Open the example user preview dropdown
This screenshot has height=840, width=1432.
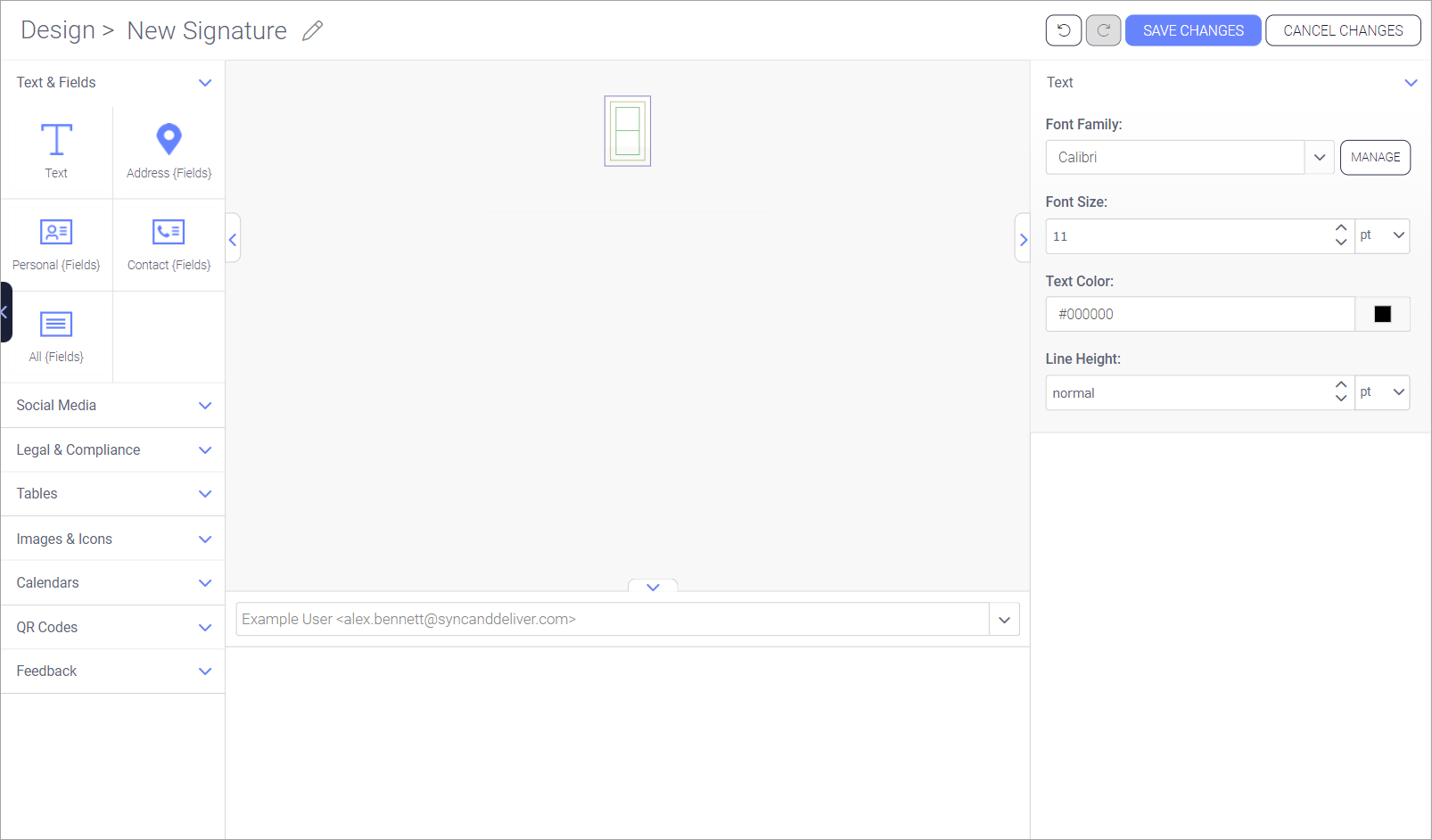1004,620
